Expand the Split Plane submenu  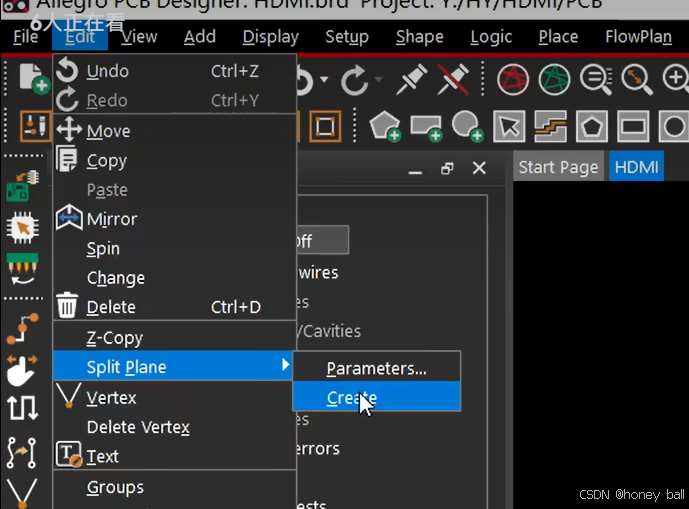pyautogui.click(x=173, y=366)
